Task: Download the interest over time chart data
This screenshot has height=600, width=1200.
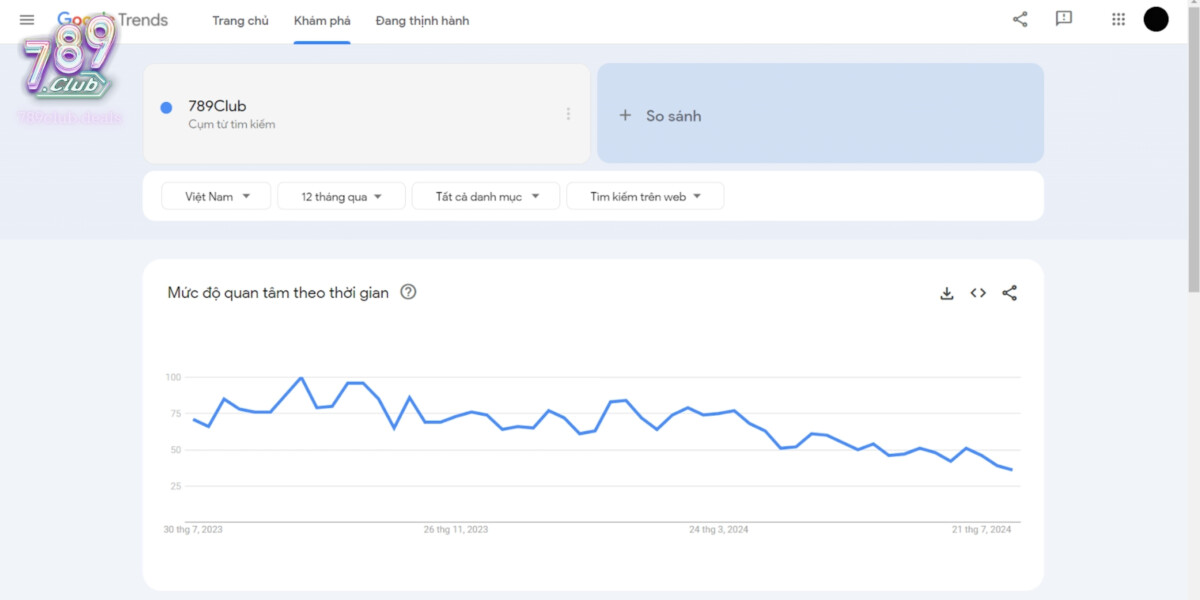Action: [x=946, y=292]
